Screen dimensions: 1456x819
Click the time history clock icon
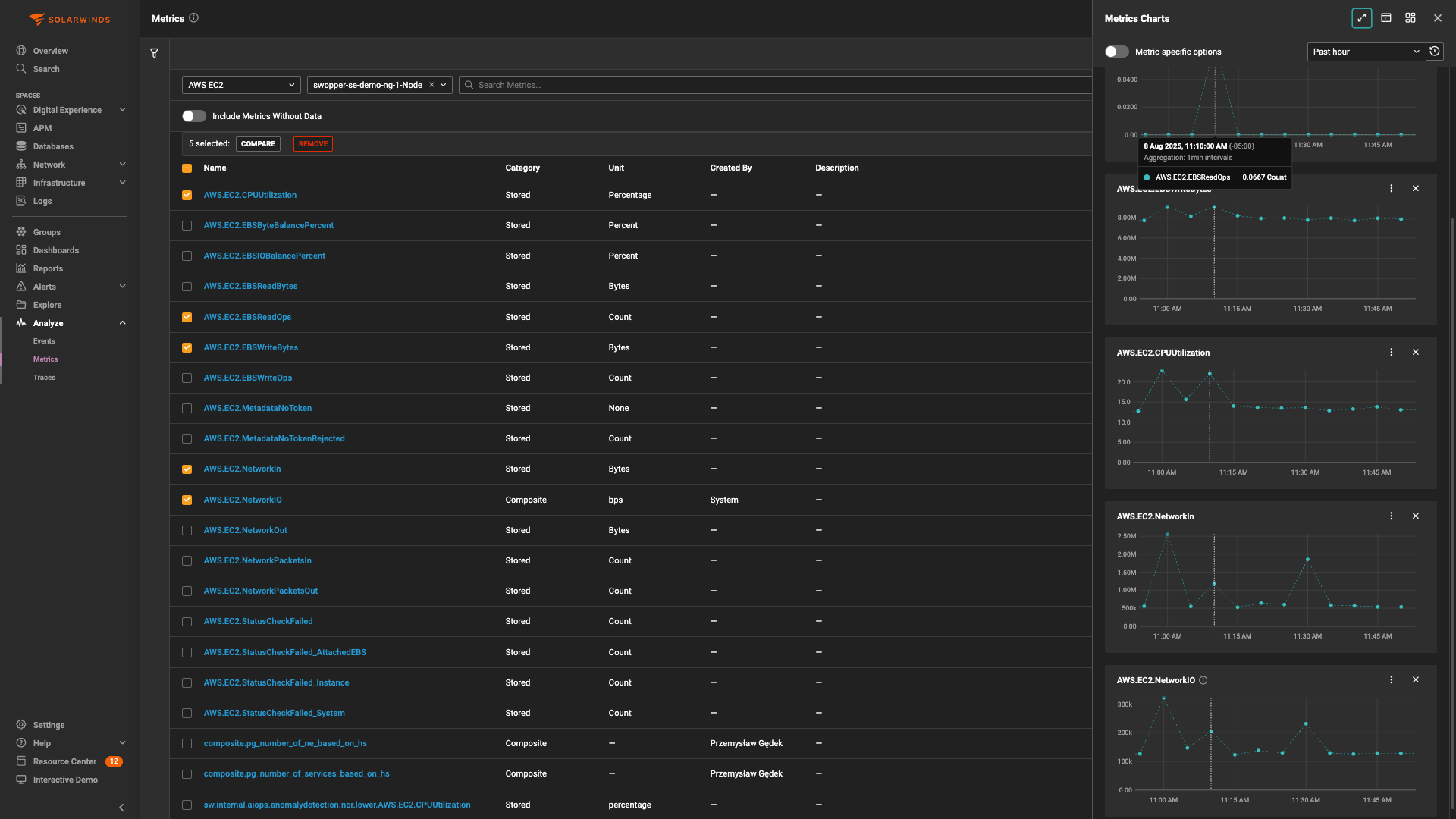1434,52
